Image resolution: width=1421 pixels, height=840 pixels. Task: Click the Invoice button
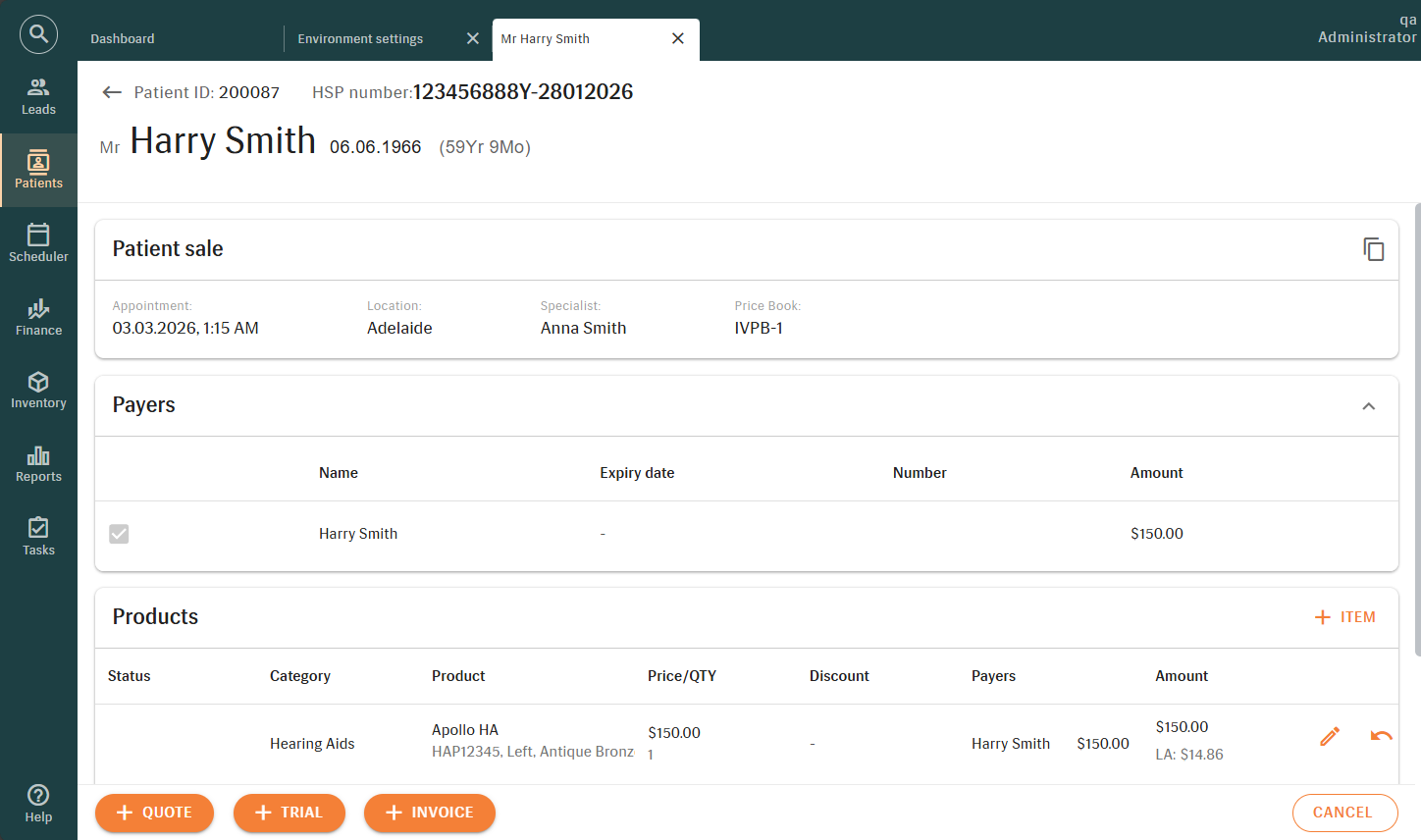pyautogui.click(x=429, y=813)
